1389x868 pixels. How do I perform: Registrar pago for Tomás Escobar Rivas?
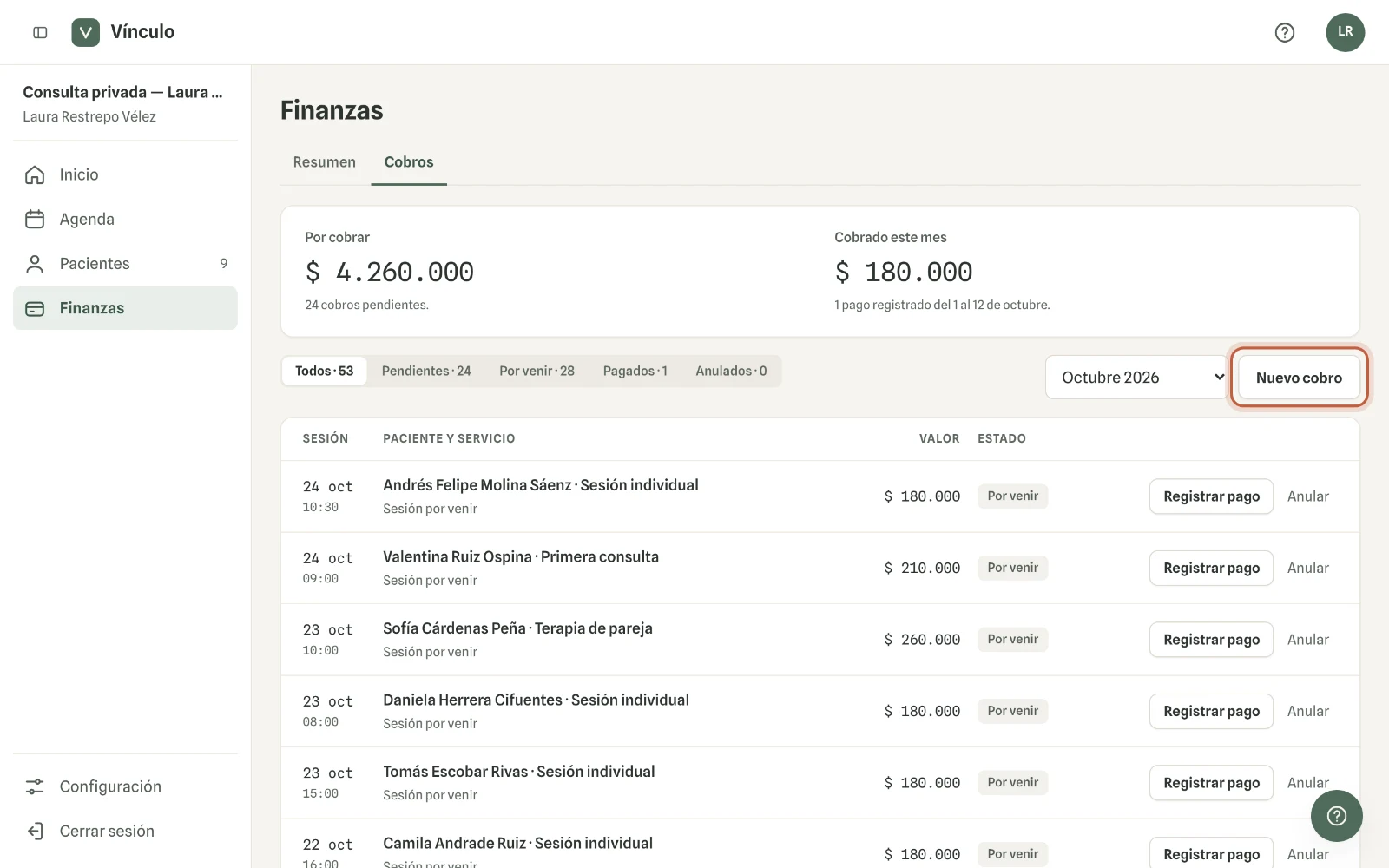tap(1211, 783)
